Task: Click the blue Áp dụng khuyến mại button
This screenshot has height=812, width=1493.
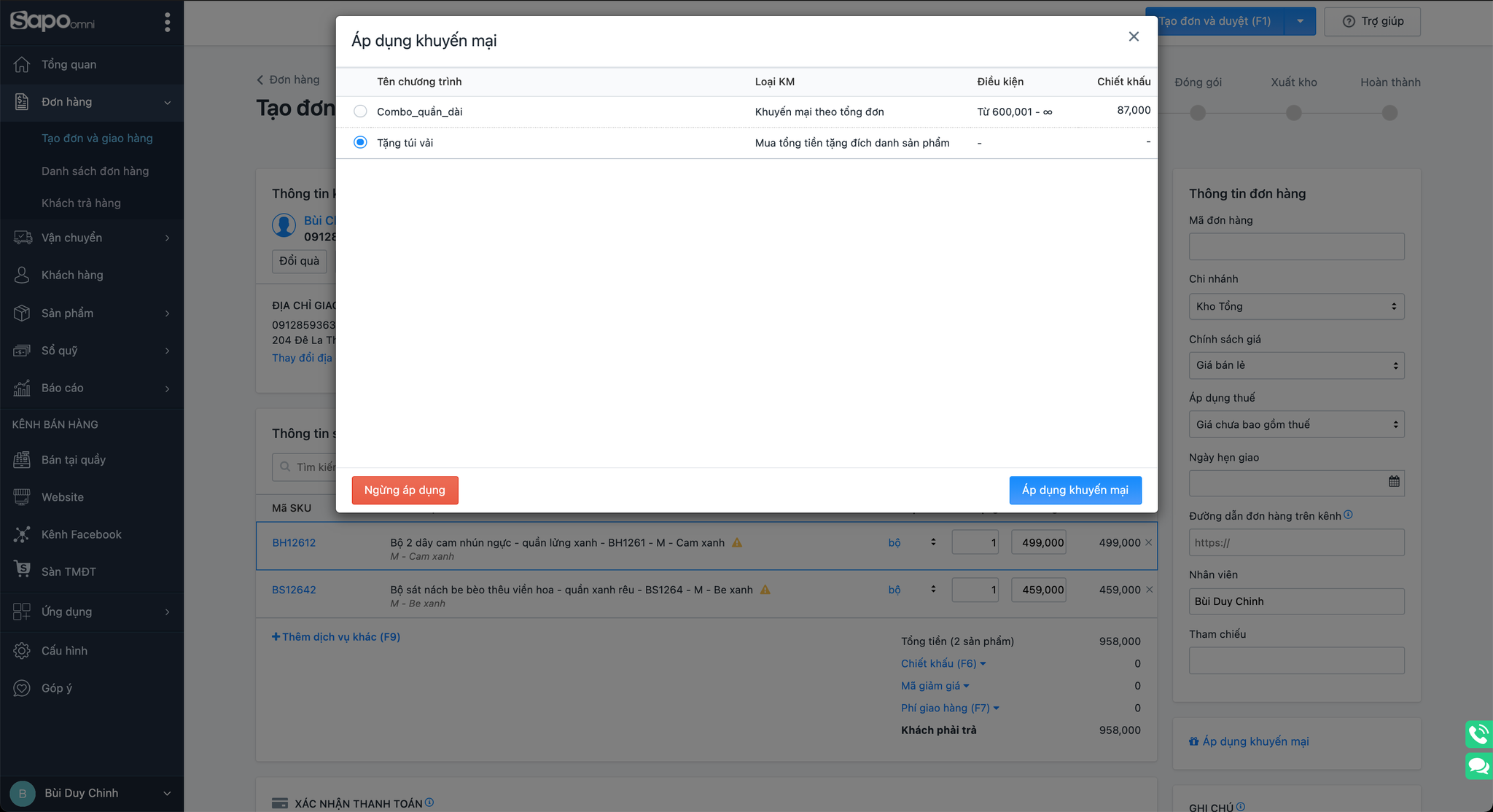Action: 1075,490
